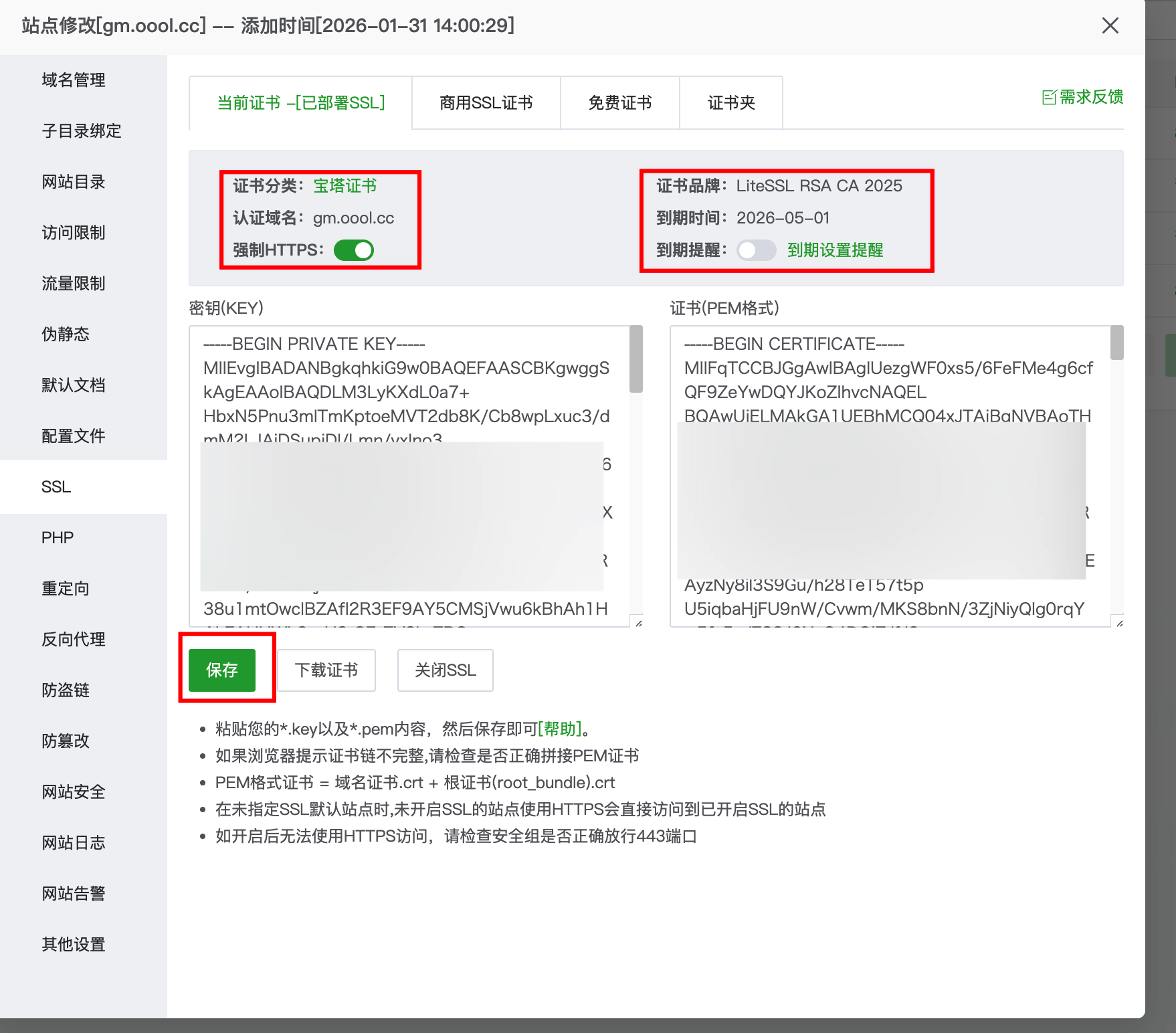The image size is (1176, 1033).
Task: Open the 需求反馈 feedback panel
Action: pos(1082,98)
